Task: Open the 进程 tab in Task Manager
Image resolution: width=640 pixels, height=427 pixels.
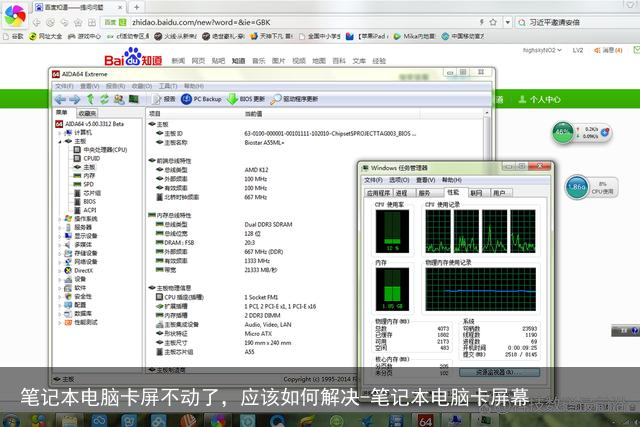Action: (401, 192)
